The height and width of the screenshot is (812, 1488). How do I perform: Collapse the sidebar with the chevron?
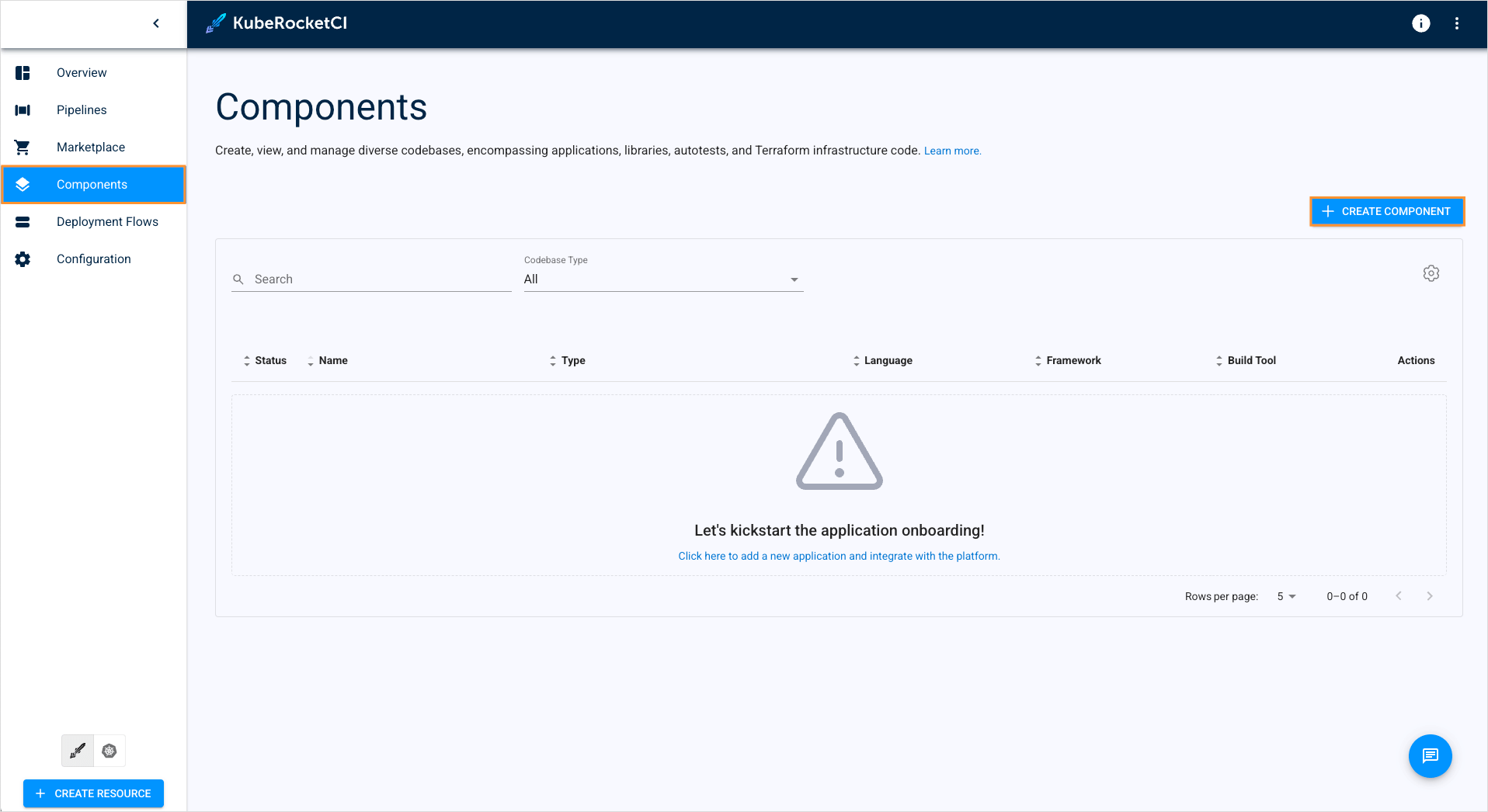[155, 23]
